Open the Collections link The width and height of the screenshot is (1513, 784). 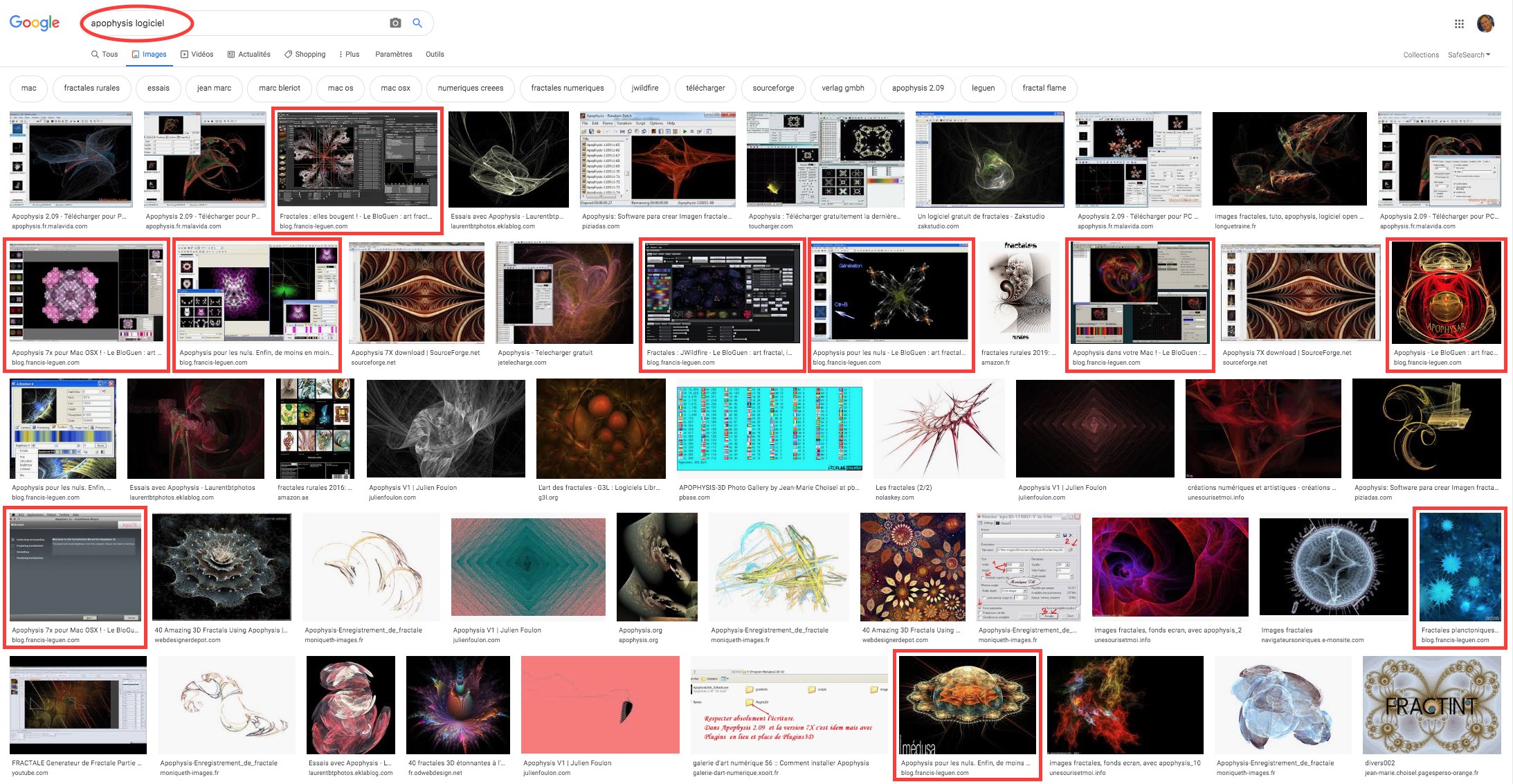coord(1421,55)
